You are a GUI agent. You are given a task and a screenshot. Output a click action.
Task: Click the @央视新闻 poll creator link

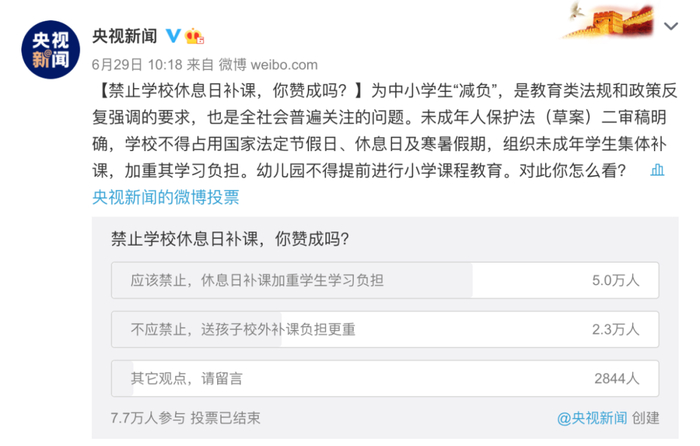point(592,417)
